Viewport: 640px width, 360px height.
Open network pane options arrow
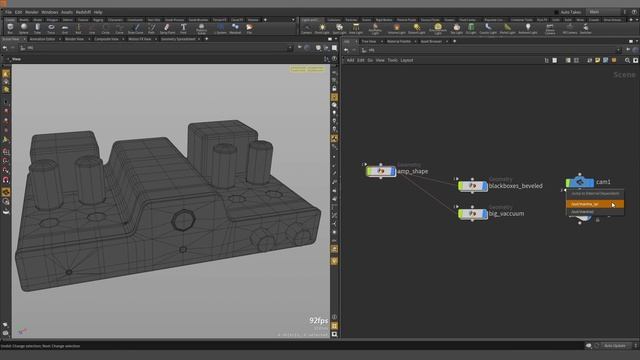[637, 41]
